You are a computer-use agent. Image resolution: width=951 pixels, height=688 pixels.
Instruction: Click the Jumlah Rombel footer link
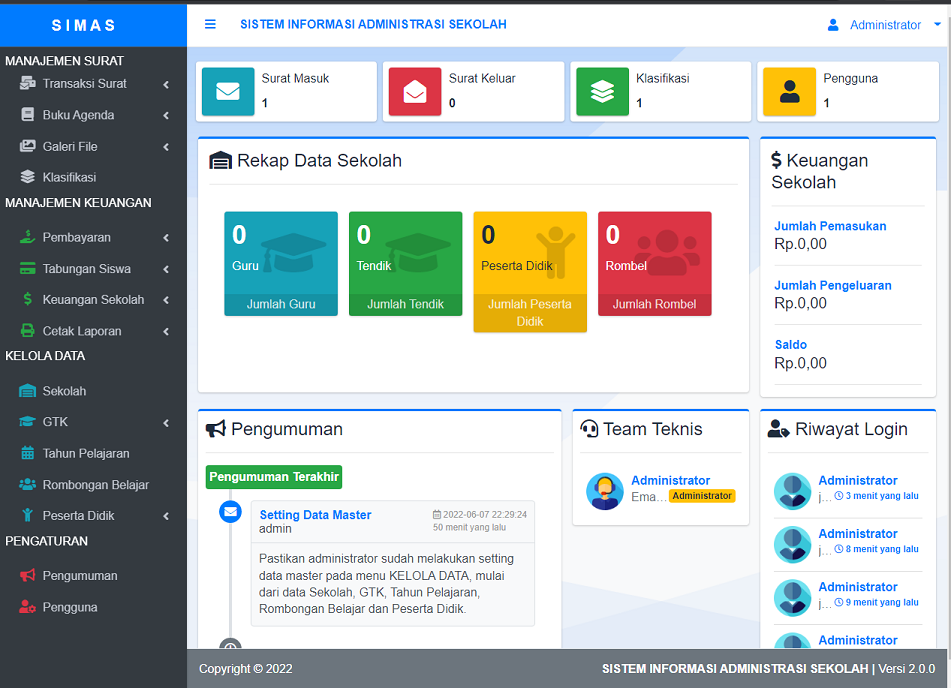(x=654, y=305)
